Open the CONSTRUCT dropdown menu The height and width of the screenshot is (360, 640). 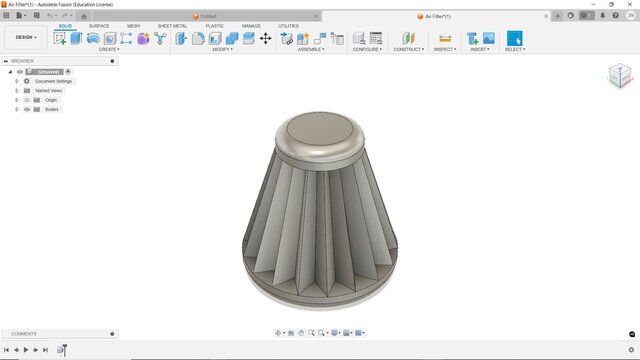(409, 49)
